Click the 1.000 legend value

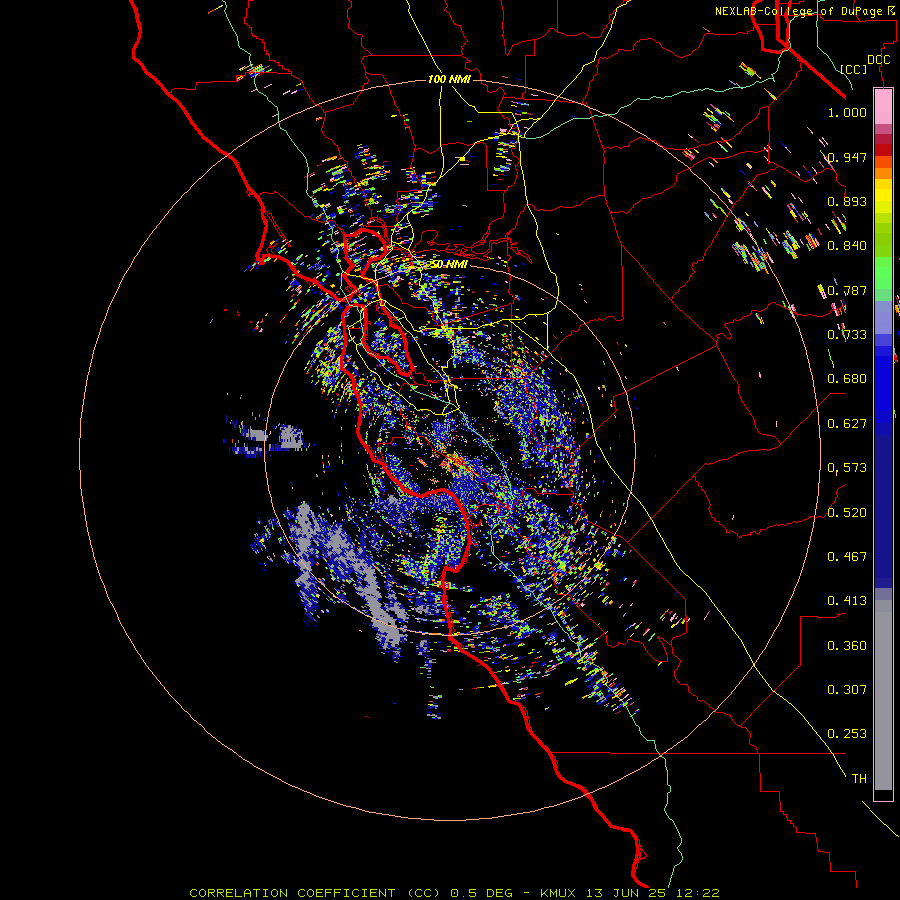pos(847,112)
